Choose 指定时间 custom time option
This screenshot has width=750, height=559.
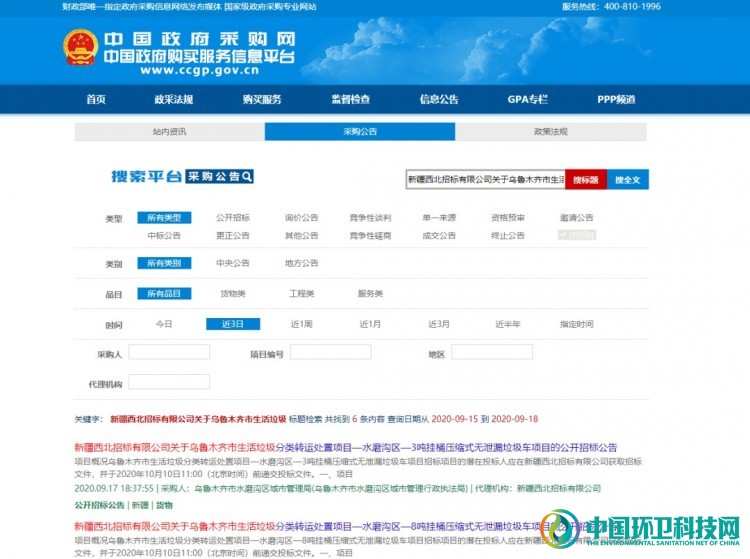(x=576, y=324)
